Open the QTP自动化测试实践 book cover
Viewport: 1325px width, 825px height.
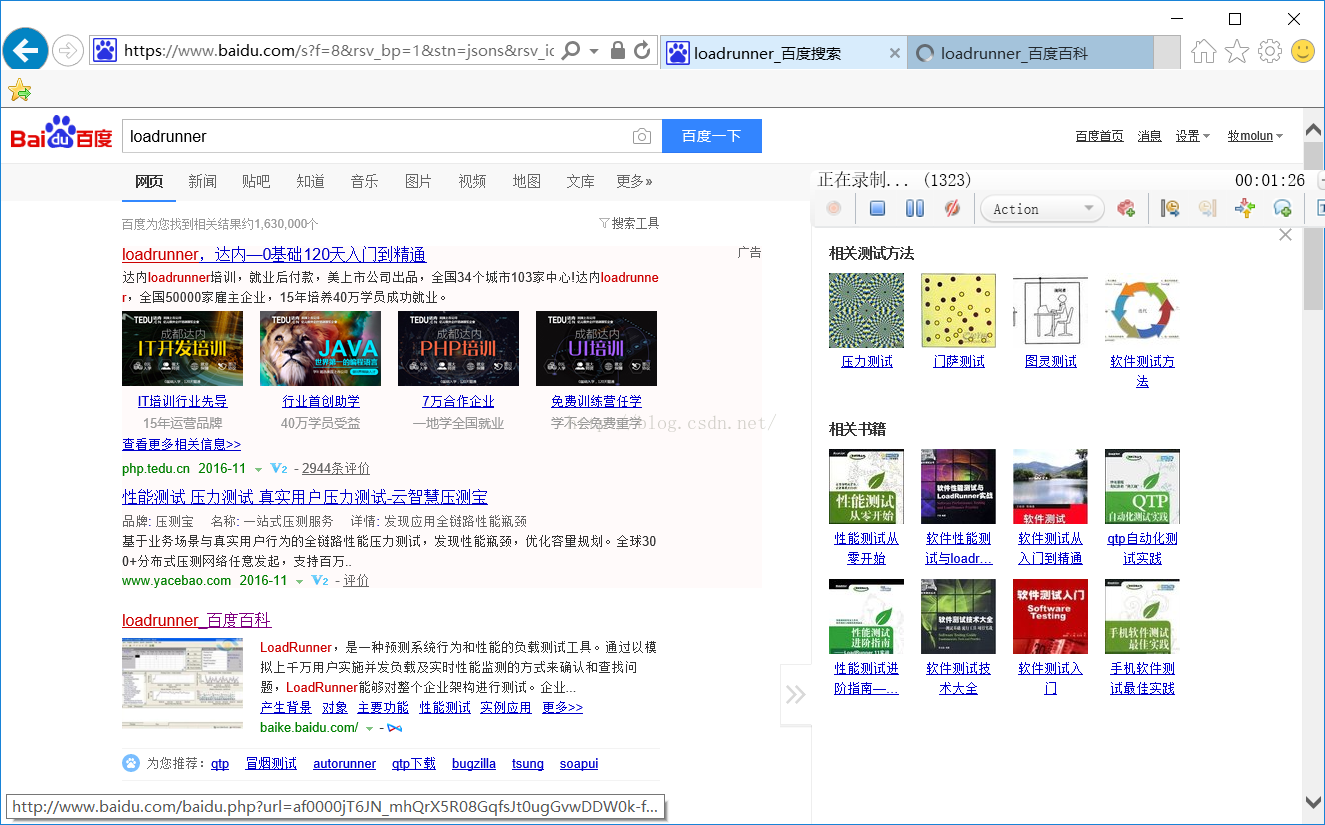click(1142, 486)
